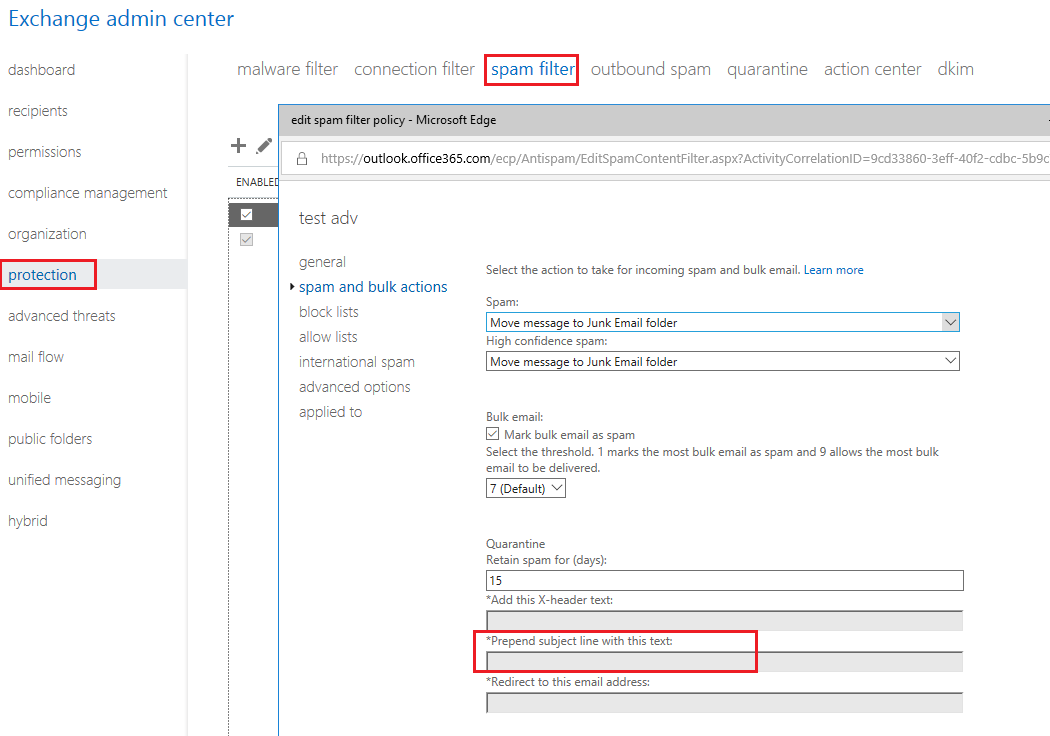Click the Learn more link
The image size is (1050, 736).
(x=834, y=270)
